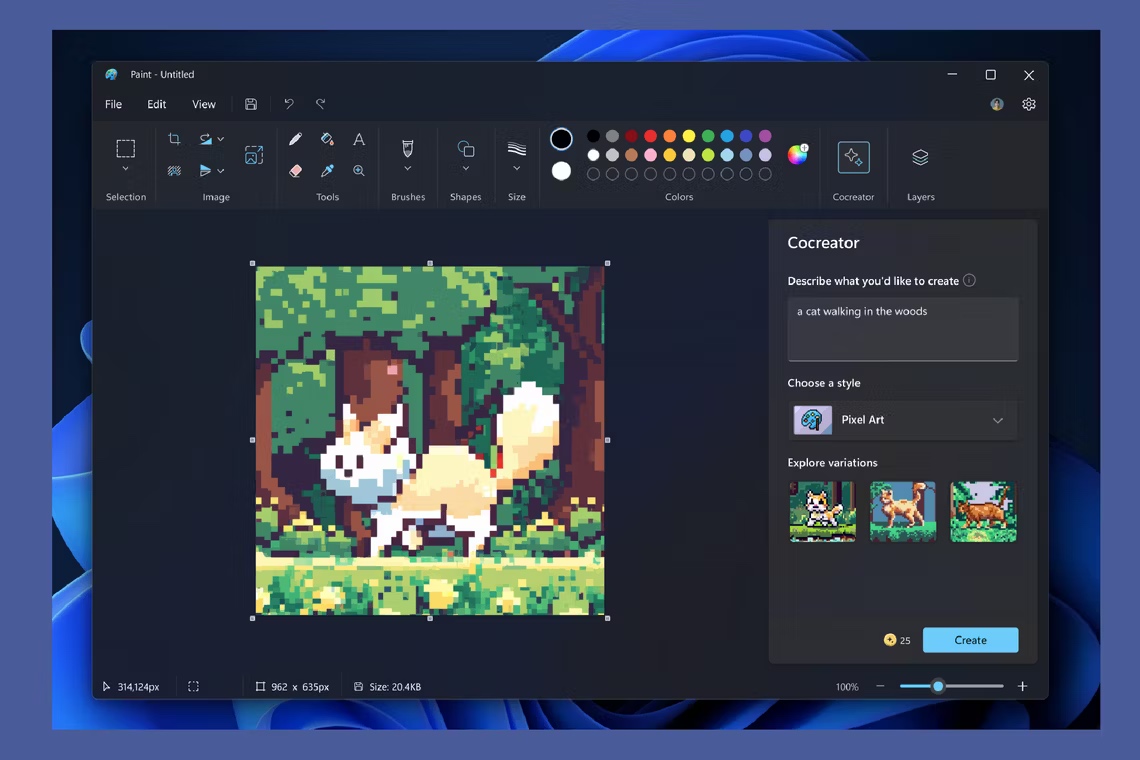Open the Edit menu
Screen dimensions: 1140x760
(156, 104)
